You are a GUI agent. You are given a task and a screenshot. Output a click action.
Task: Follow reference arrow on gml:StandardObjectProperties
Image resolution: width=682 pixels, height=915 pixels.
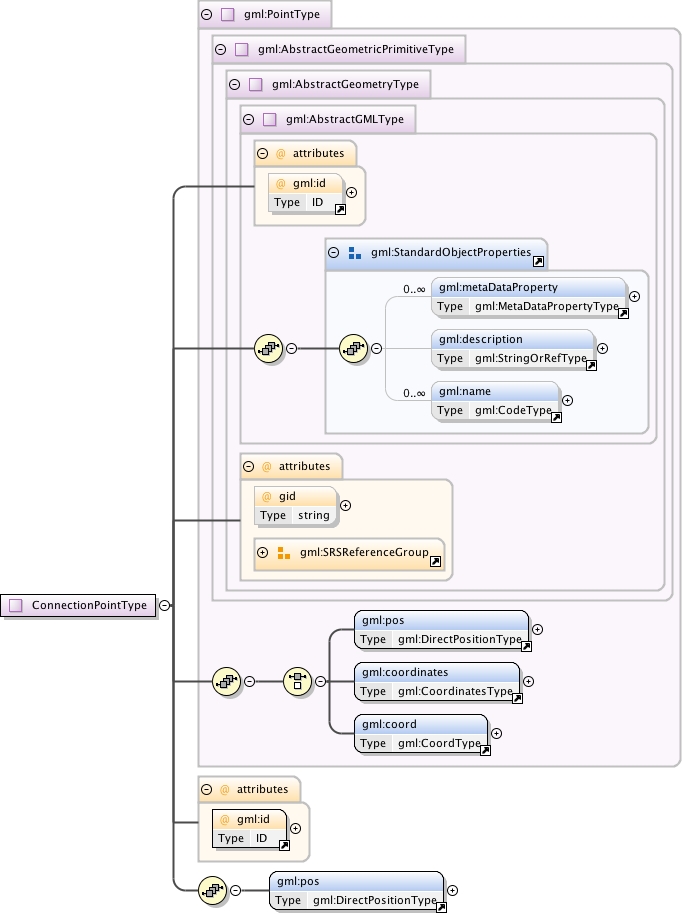[538, 261]
